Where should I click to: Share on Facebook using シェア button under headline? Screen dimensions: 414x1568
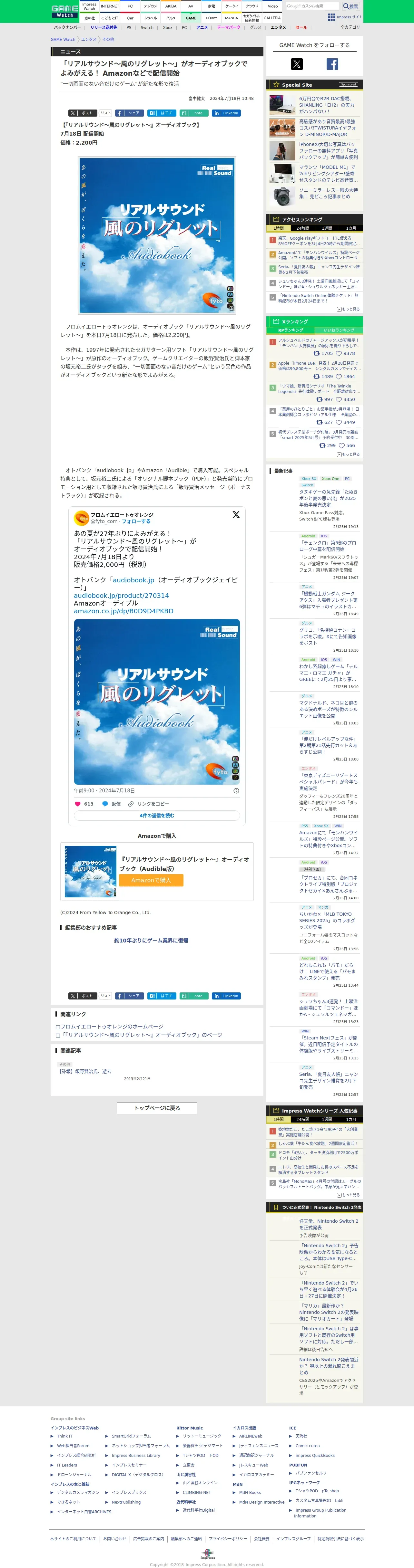pos(129,113)
